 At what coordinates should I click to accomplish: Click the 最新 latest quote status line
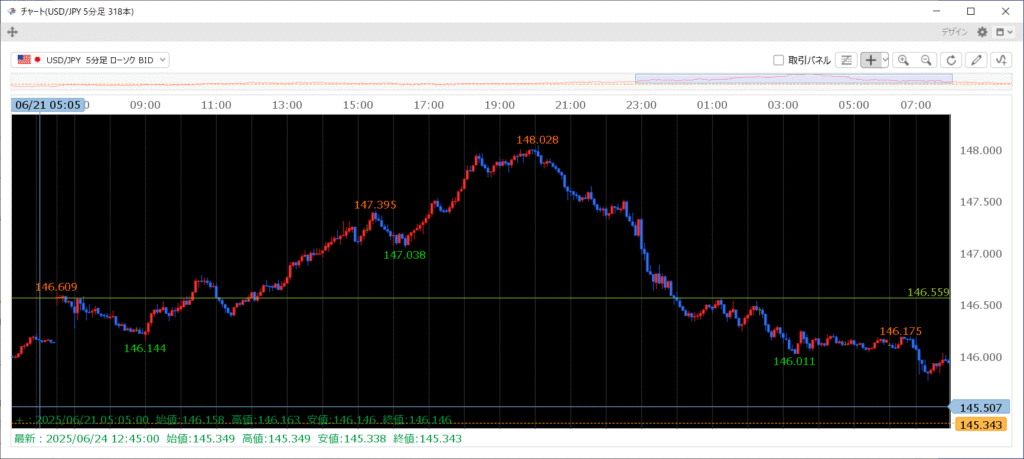(x=238, y=439)
